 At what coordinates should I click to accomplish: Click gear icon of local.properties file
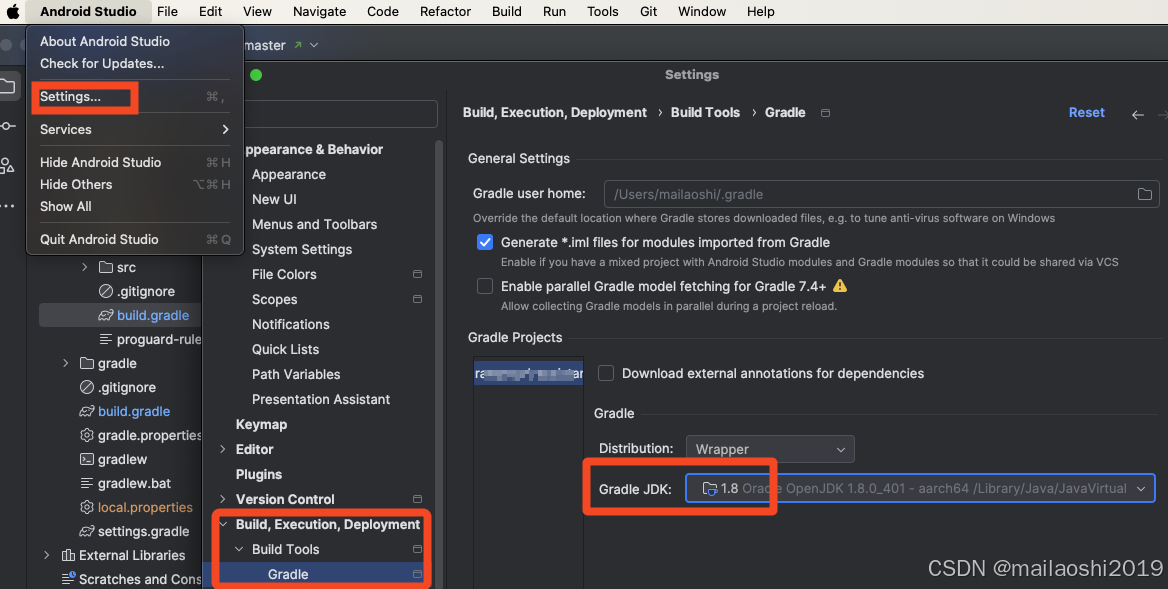click(x=87, y=507)
